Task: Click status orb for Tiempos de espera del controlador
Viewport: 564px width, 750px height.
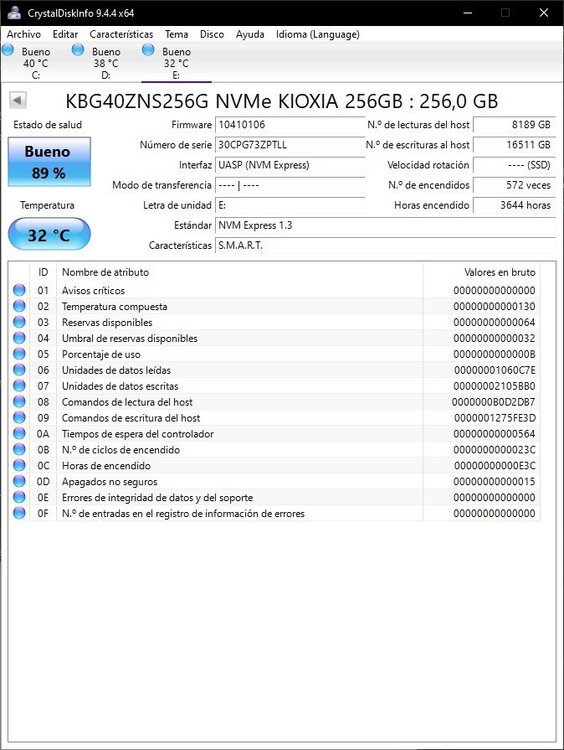Action: tap(19, 433)
